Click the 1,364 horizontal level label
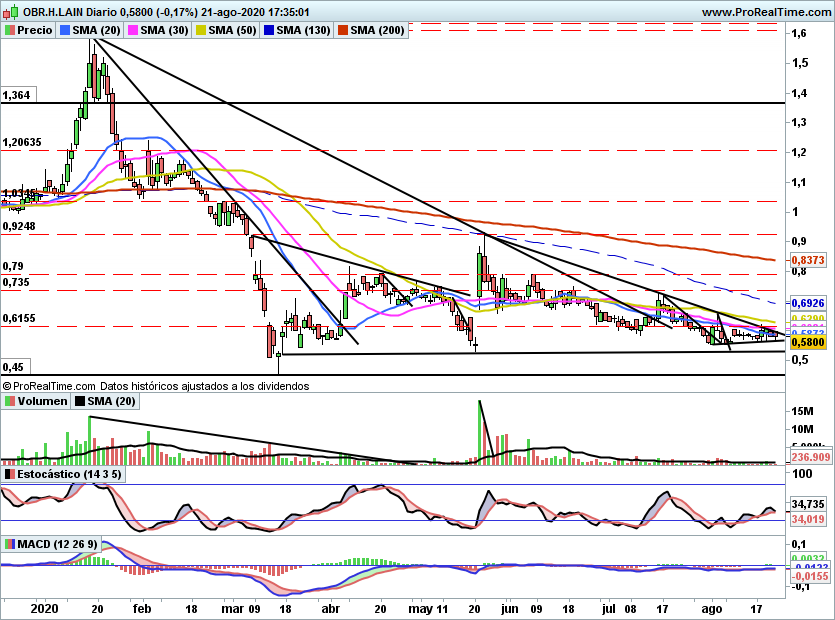This screenshot has width=835, height=620. [19, 95]
